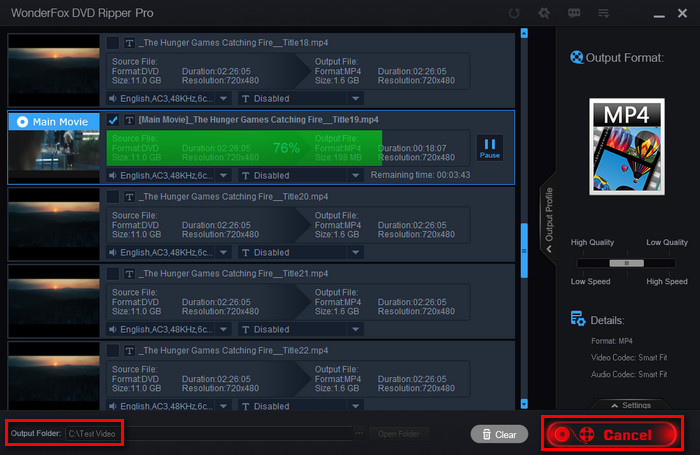Open the feedback chat icon
This screenshot has width=700, height=455.
tap(574, 13)
